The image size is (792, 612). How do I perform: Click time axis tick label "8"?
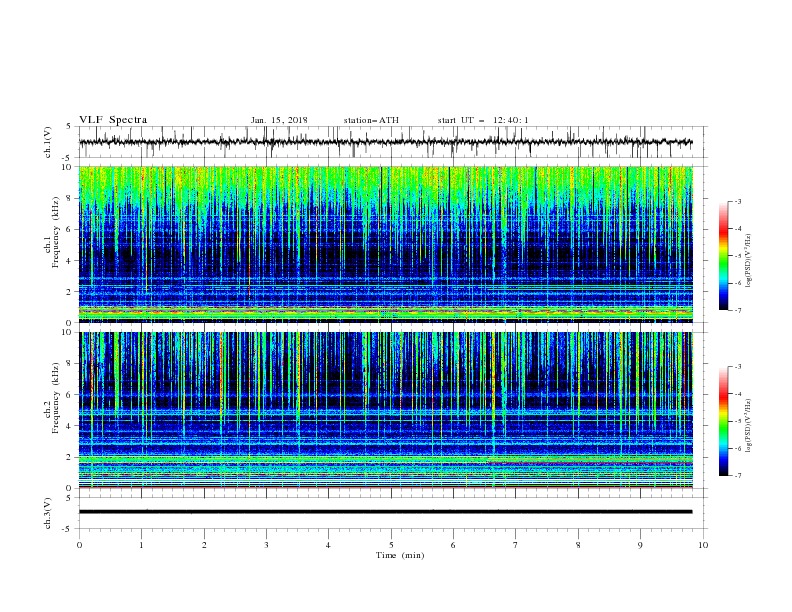coord(578,545)
